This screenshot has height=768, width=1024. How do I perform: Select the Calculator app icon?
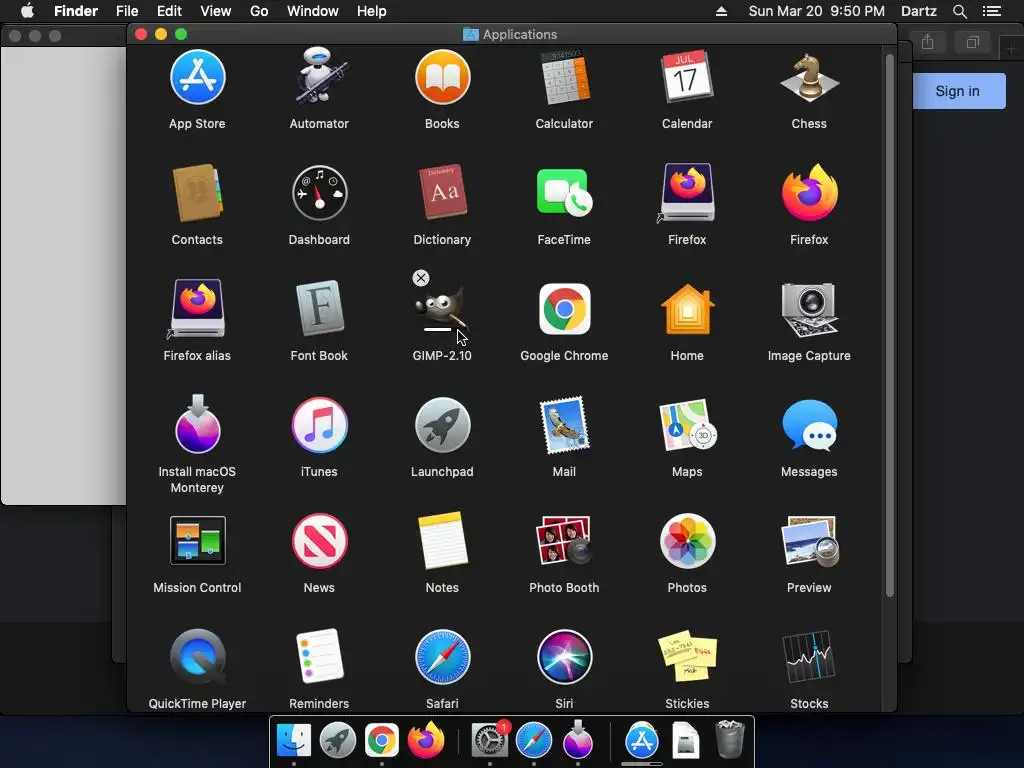click(x=564, y=78)
